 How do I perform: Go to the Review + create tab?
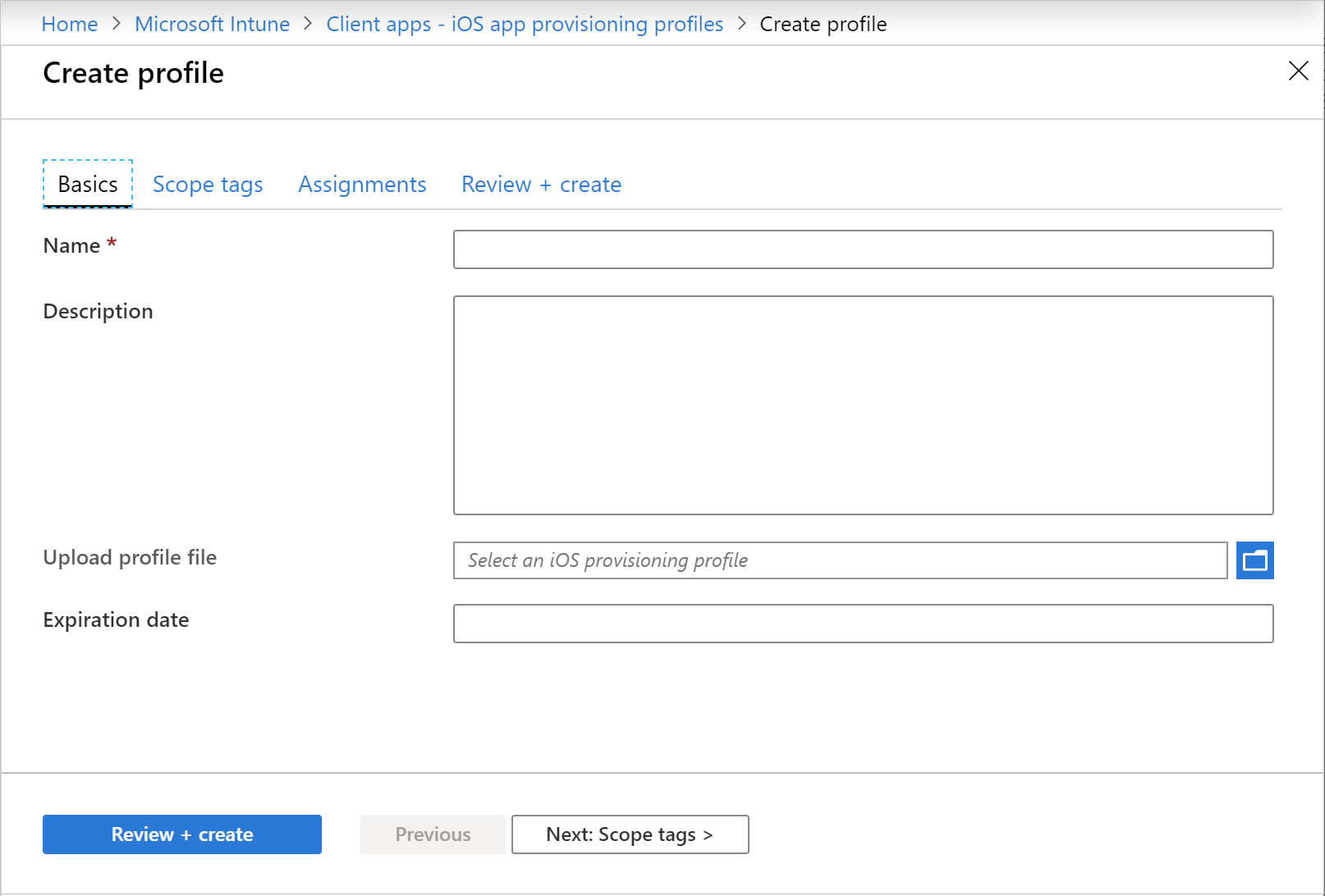coord(541,184)
